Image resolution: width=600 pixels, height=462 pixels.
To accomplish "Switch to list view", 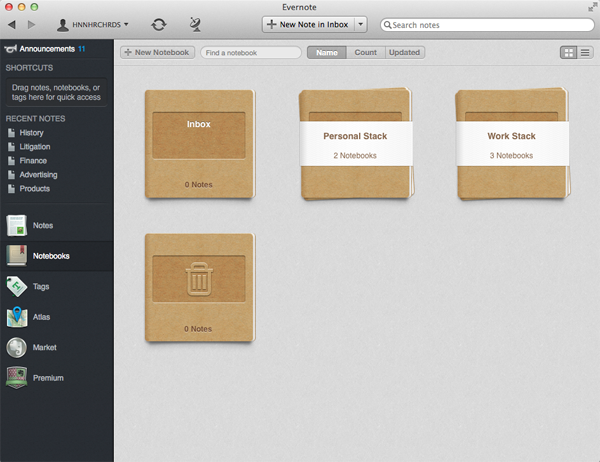I will click(585, 52).
